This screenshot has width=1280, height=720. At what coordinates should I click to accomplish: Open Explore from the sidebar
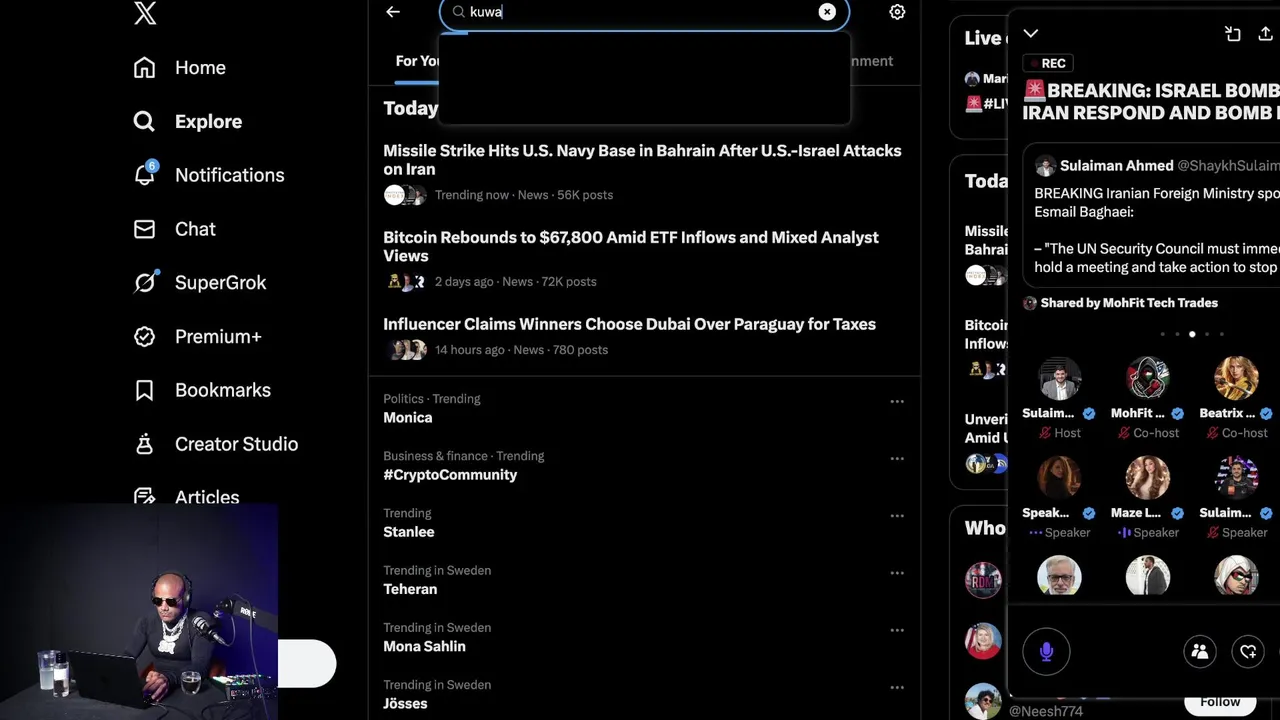click(188, 122)
